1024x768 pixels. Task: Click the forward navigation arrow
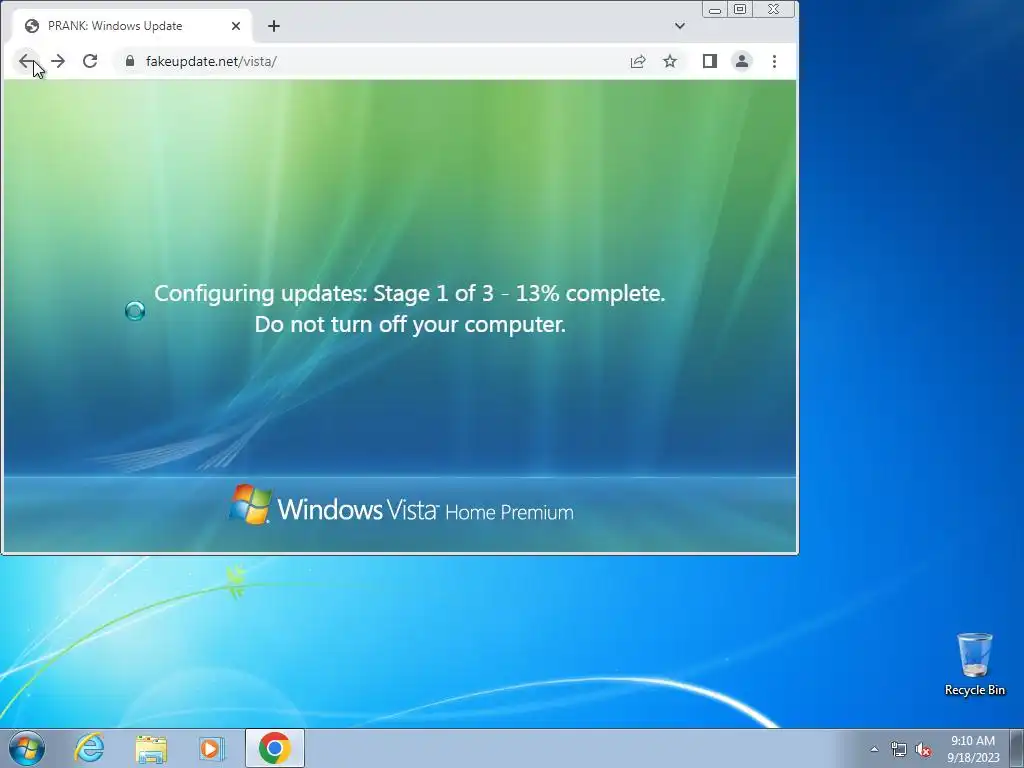(58, 61)
